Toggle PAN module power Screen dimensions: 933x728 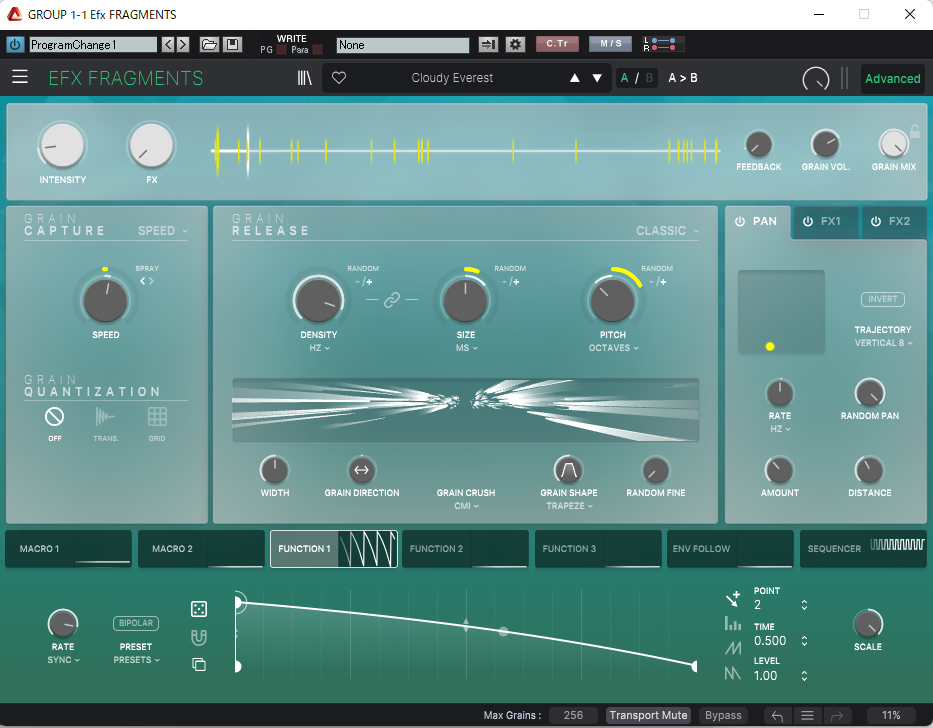tap(740, 221)
